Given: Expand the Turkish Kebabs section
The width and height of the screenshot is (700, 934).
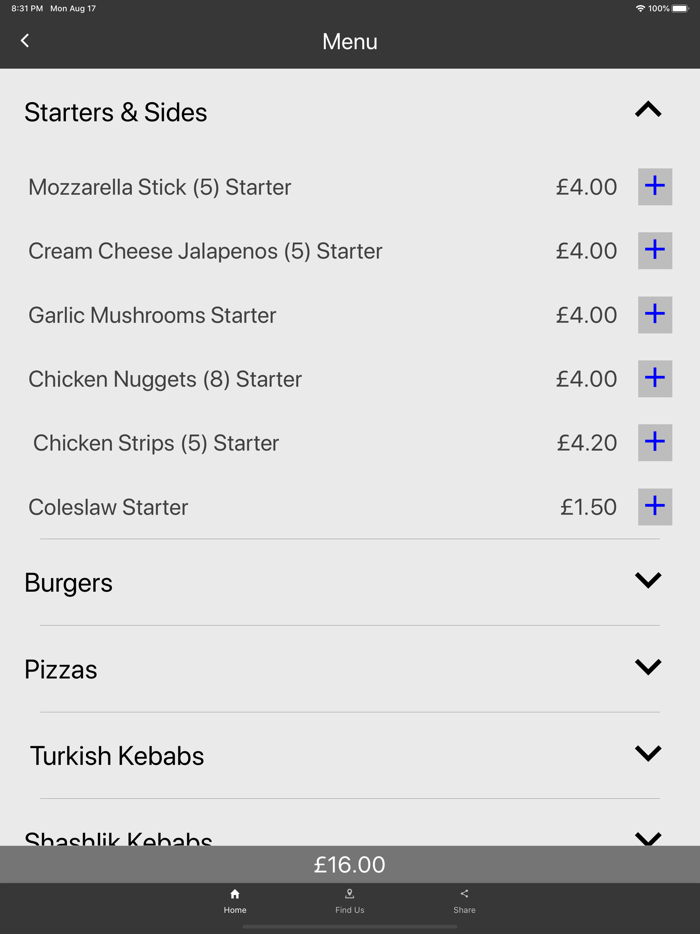Looking at the screenshot, I should tap(648, 753).
